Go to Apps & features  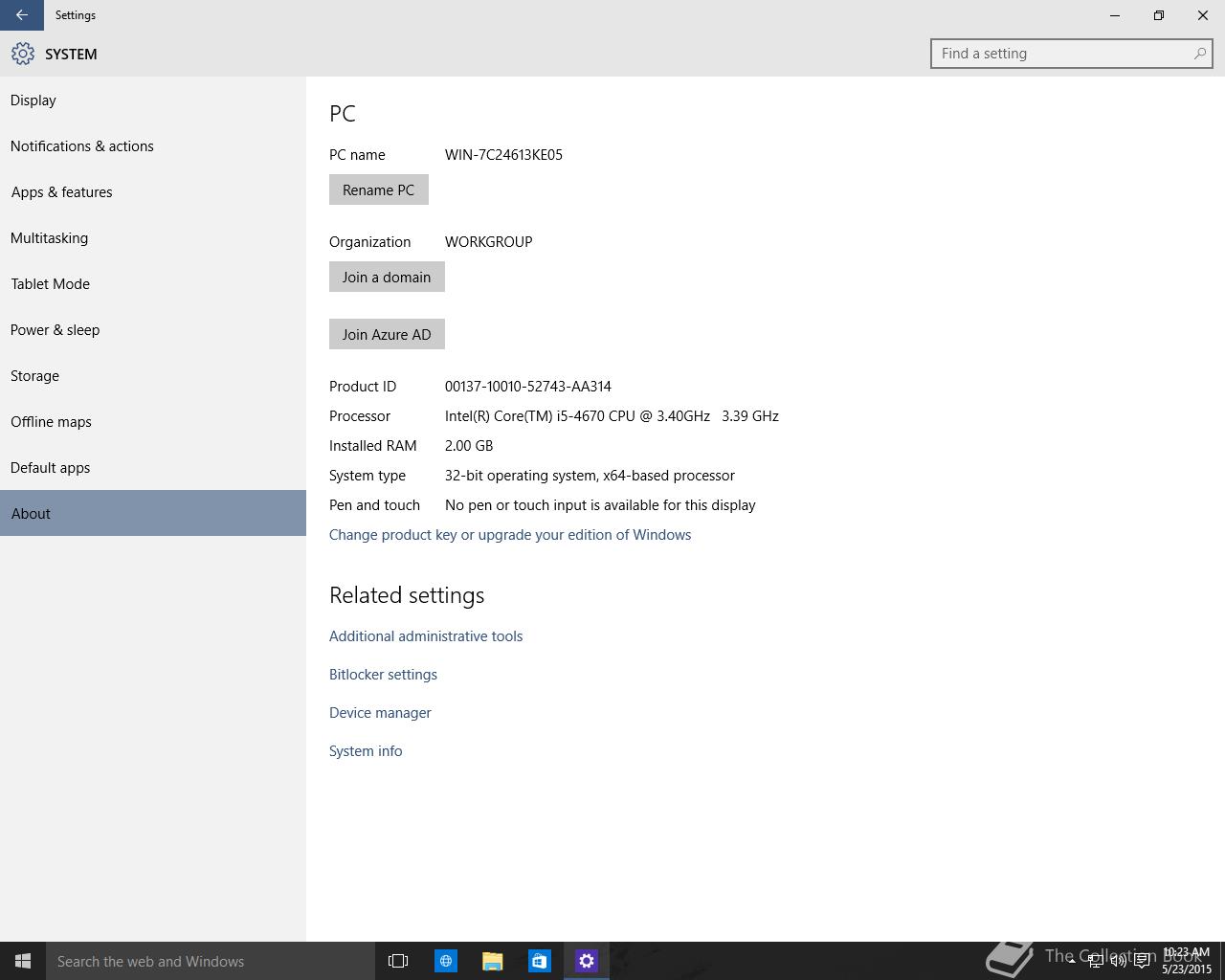coord(153,192)
